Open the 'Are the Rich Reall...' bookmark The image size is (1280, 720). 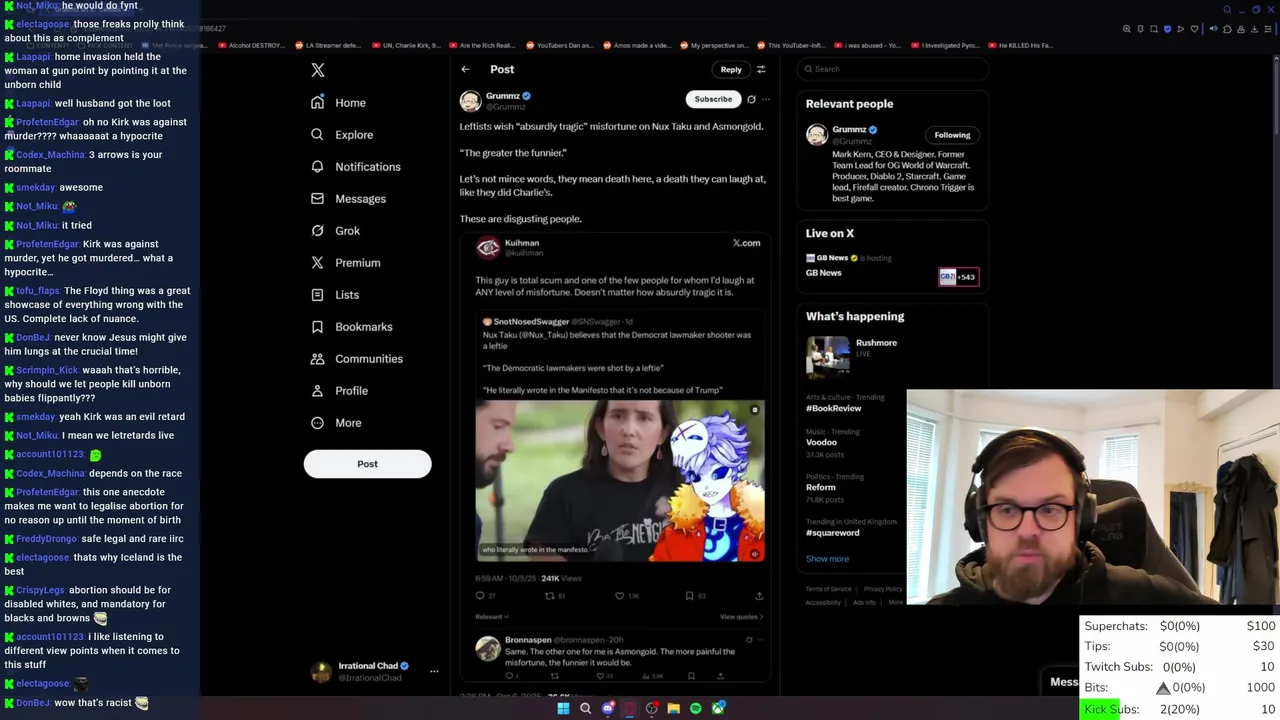(x=482, y=45)
